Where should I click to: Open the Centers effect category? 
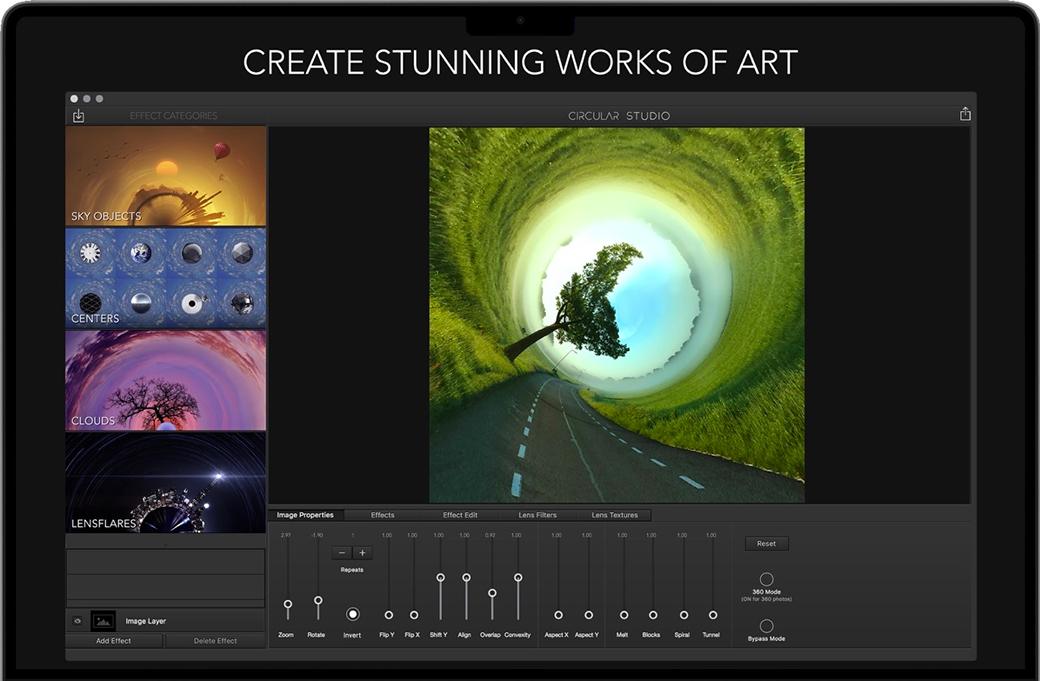tap(166, 278)
